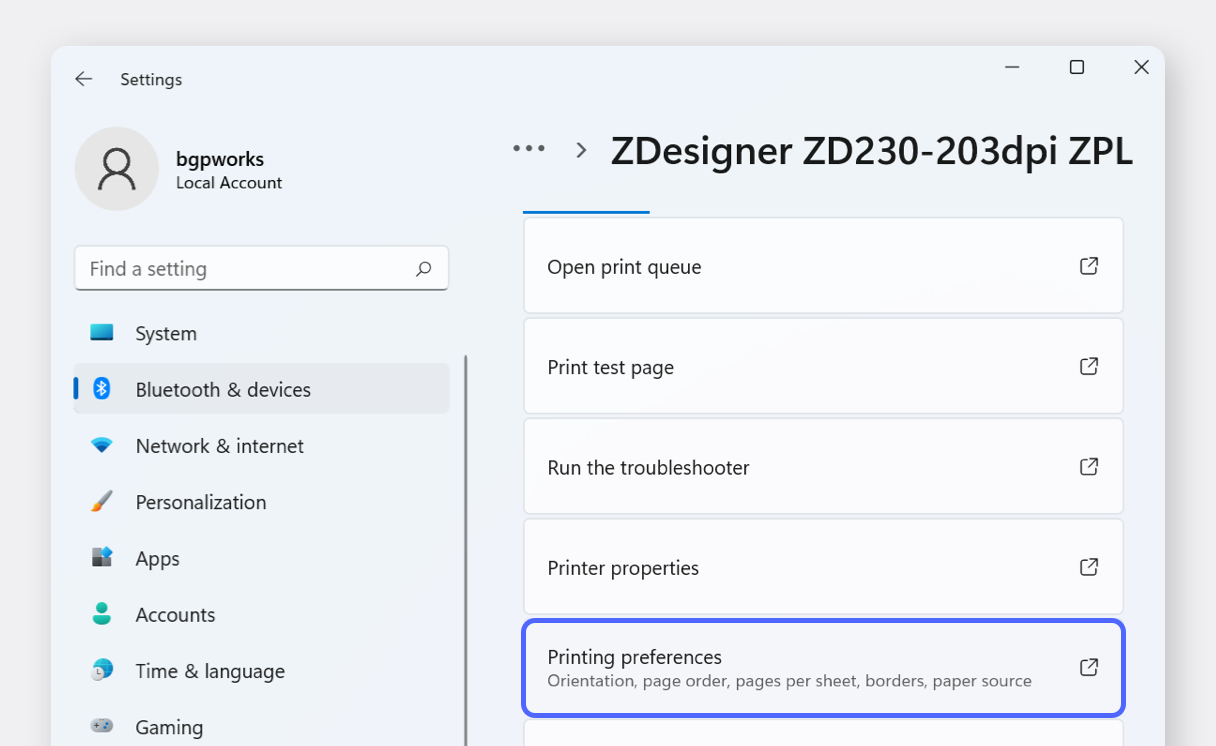The image size is (1216, 746).
Task: Click the Bluetooth icon in sidebar
Action: coord(102,389)
